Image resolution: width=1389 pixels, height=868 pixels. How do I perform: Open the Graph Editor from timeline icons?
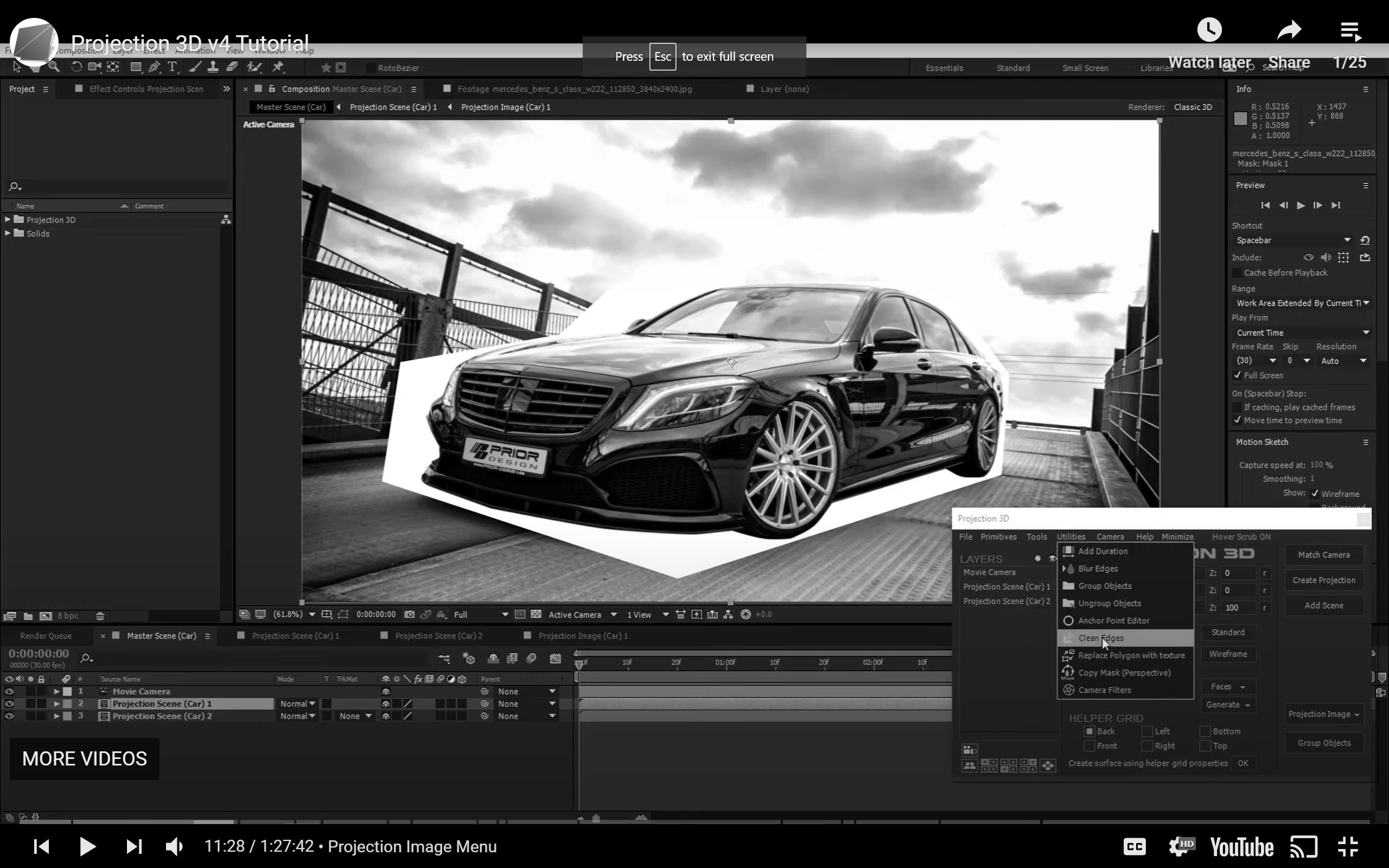tap(555, 659)
